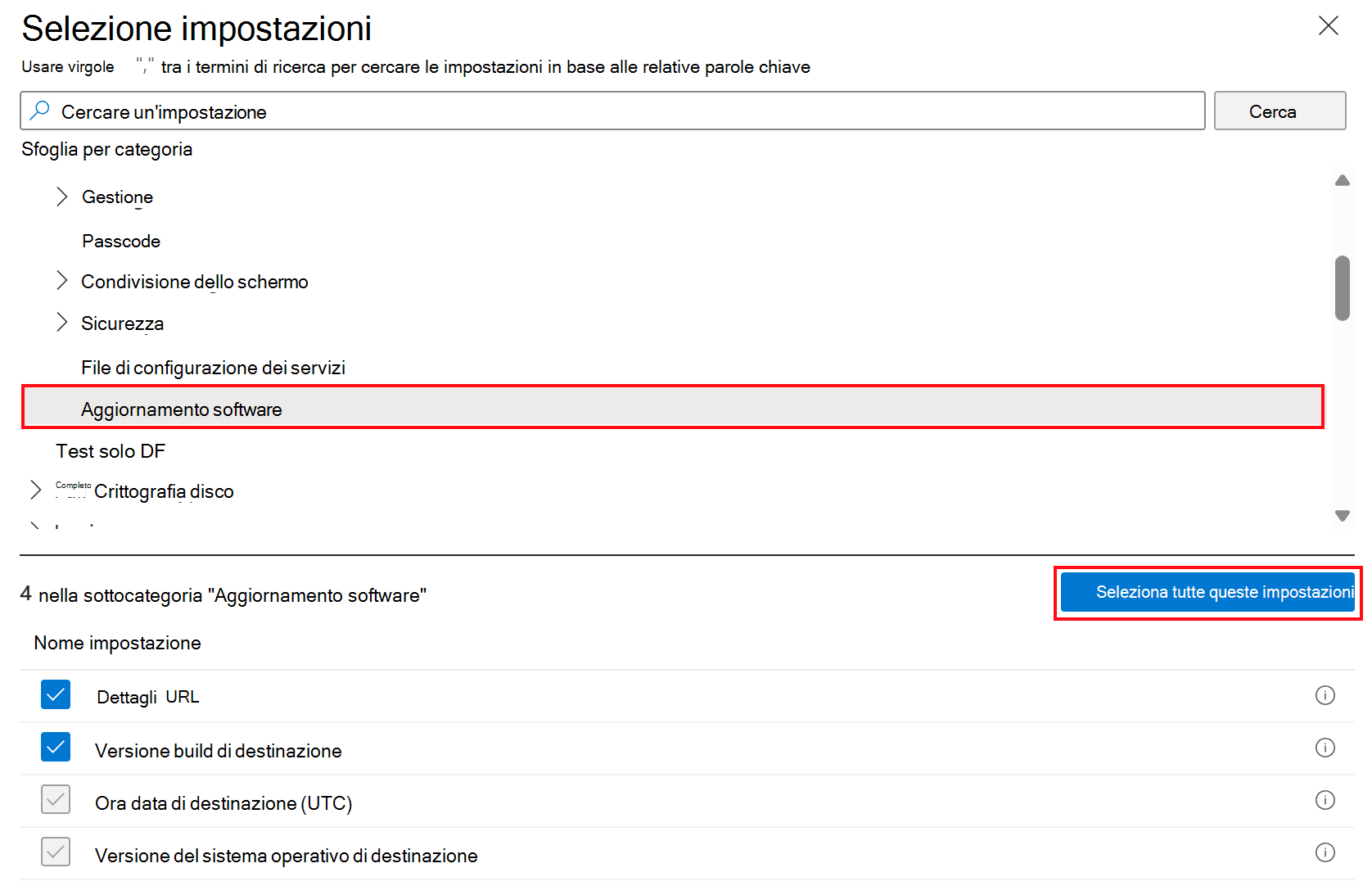Click the search magnifier icon

(39, 110)
